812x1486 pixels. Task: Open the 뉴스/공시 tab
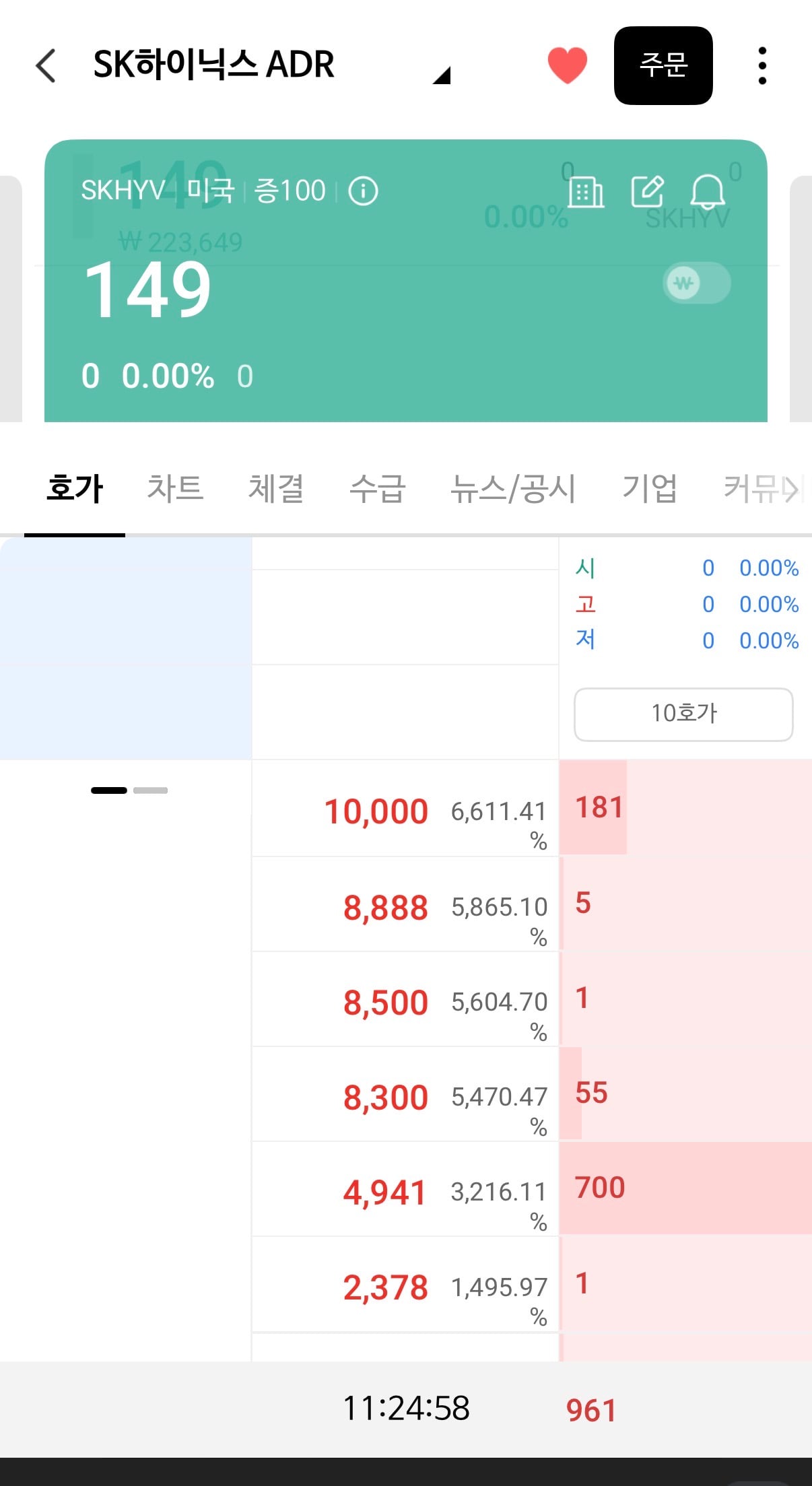coord(513,488)
